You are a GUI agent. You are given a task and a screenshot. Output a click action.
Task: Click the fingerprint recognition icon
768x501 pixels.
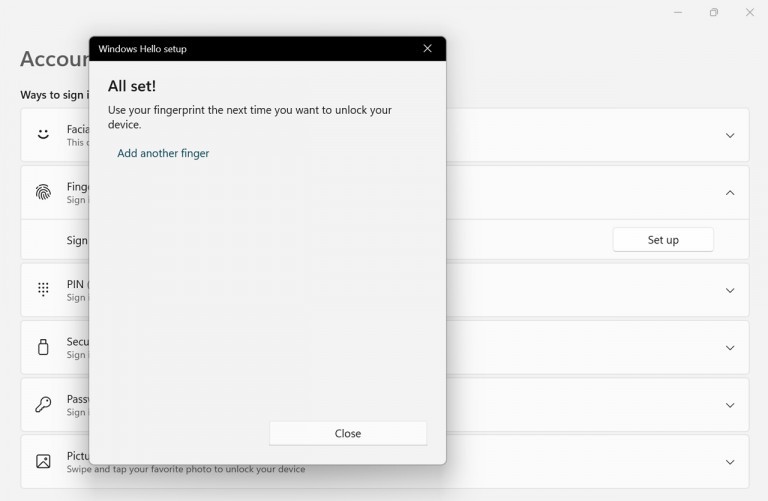(x=43, y=192)
